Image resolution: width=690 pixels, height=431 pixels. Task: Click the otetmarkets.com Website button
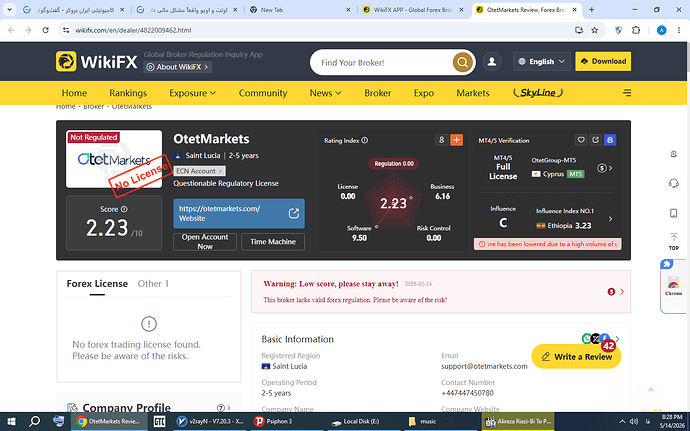coord(239,214)
